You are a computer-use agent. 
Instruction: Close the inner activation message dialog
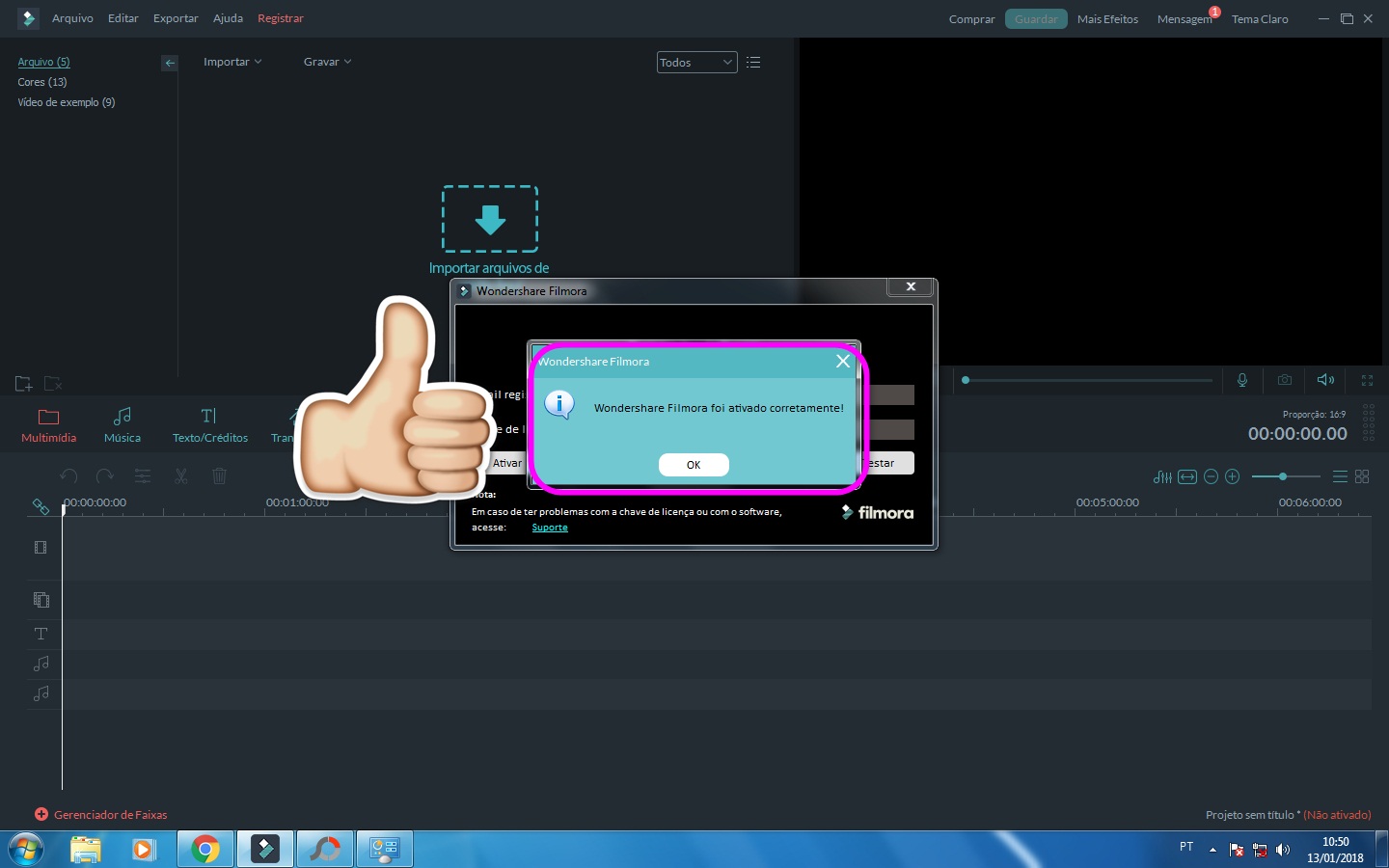(x=843, y=361)
